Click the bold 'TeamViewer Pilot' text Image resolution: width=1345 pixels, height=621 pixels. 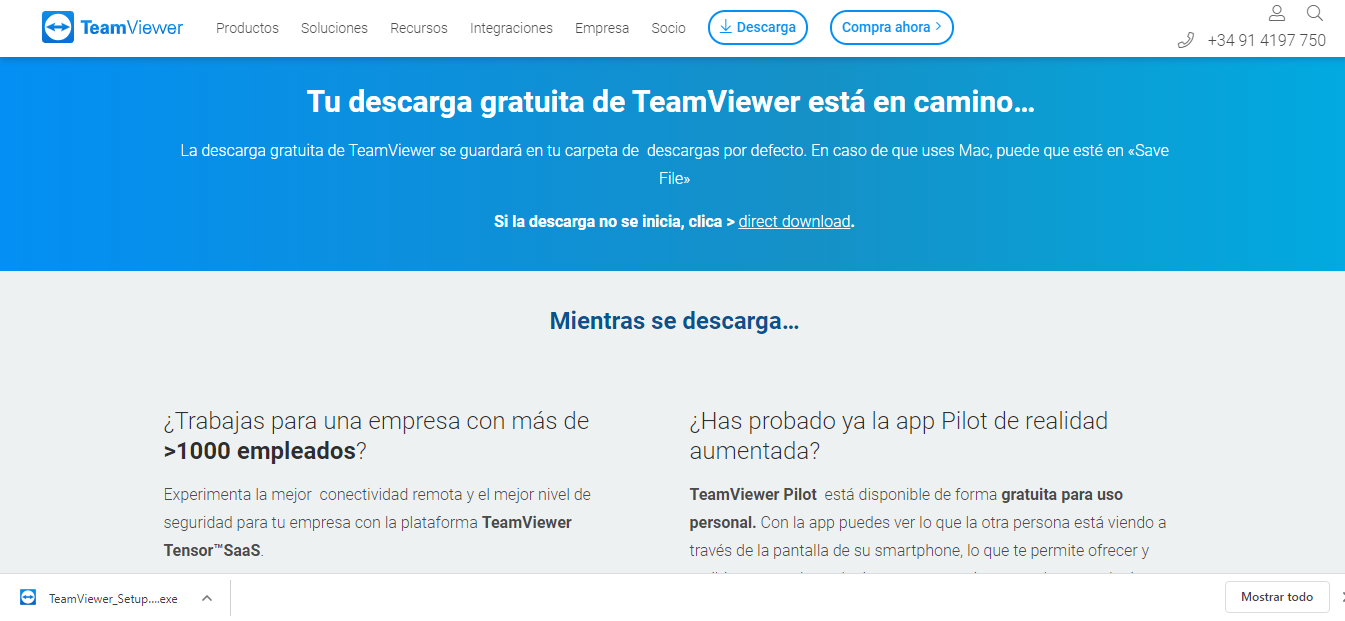click(x=753, y=495)
